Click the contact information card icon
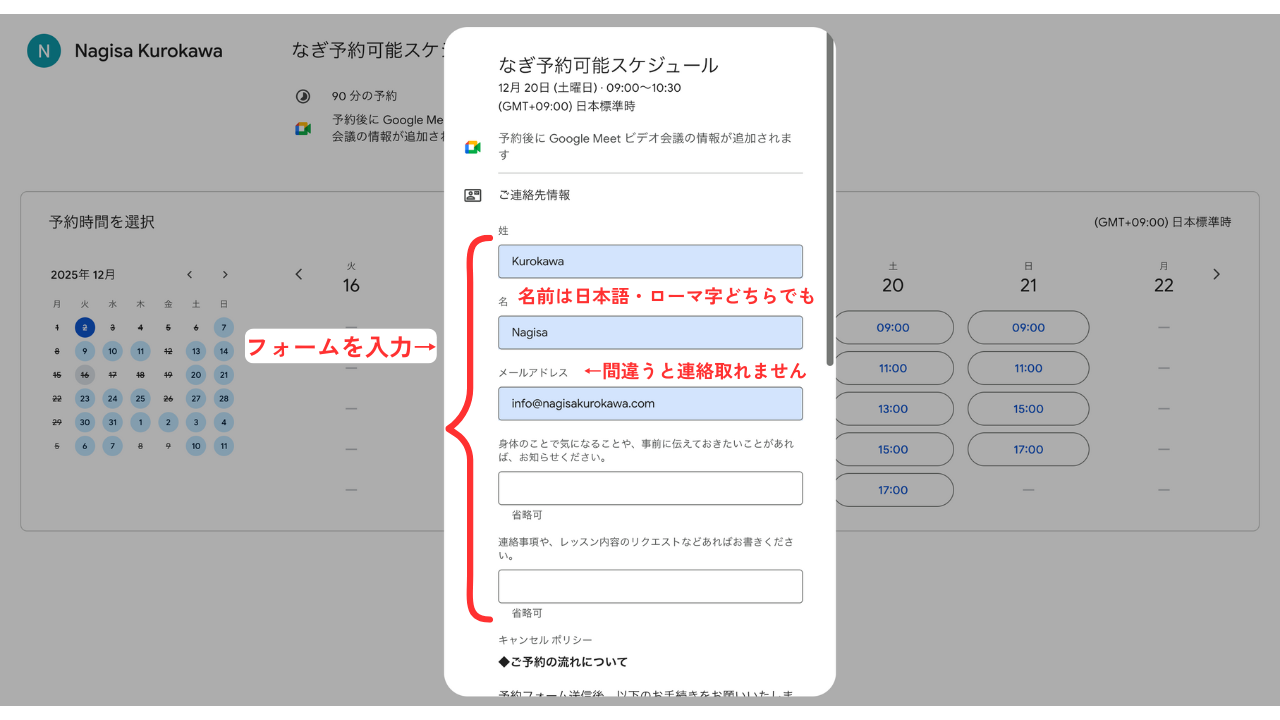 (473, 195)
